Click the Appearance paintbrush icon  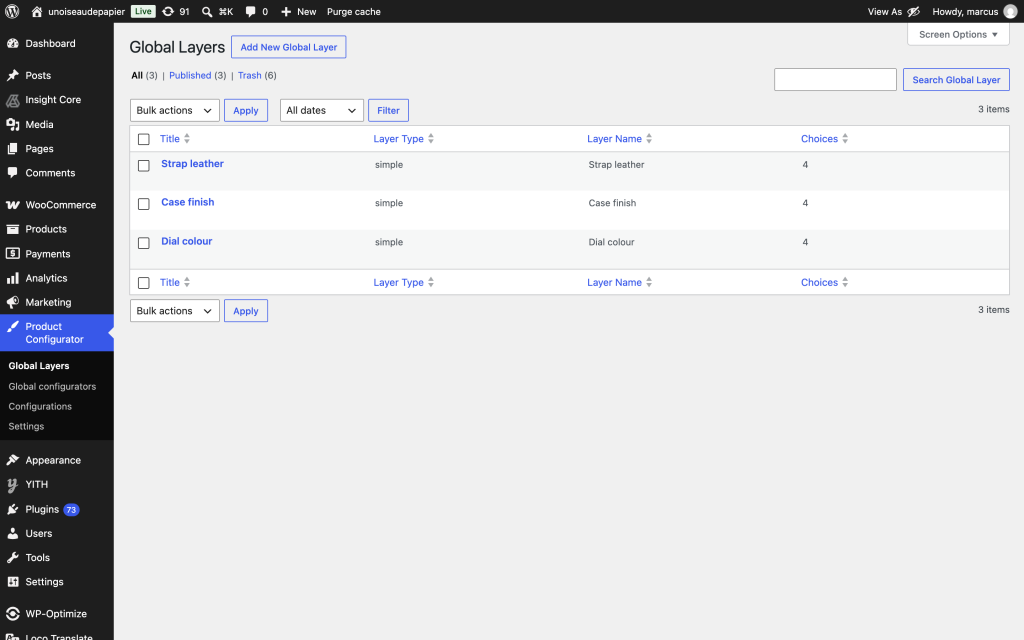tap(12, 460)
